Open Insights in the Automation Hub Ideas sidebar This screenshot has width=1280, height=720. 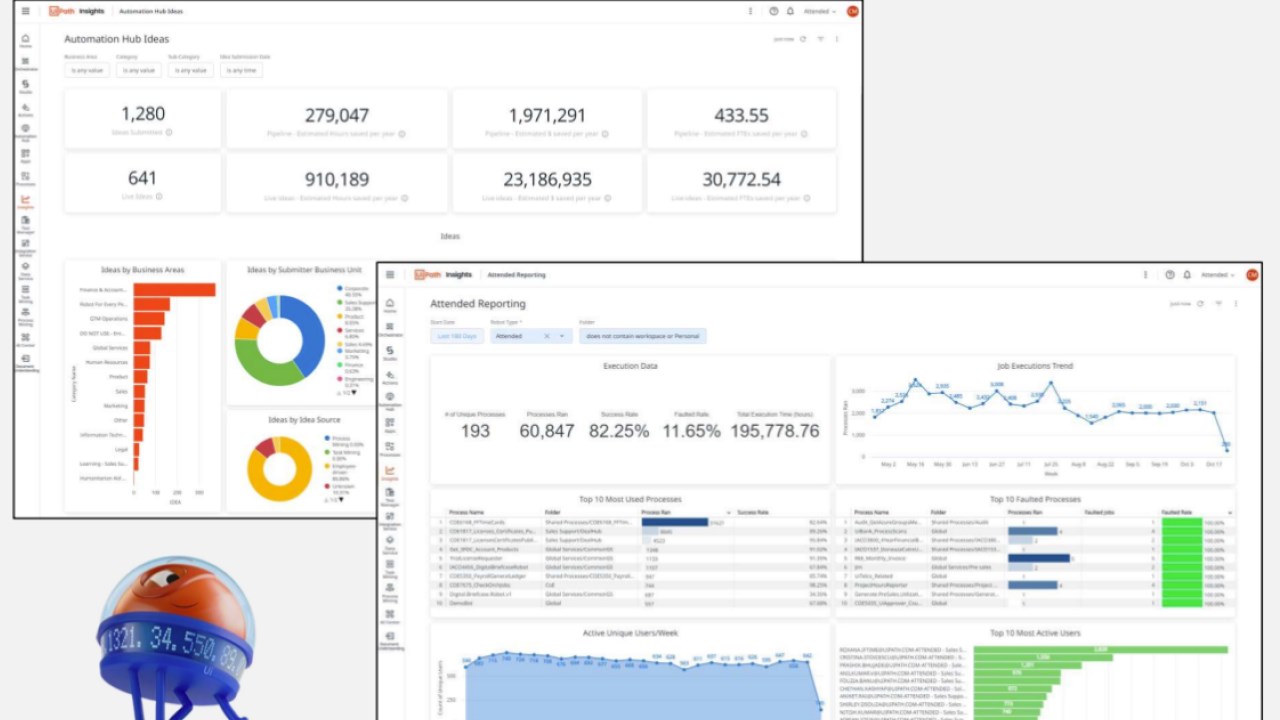click(25, 201)
